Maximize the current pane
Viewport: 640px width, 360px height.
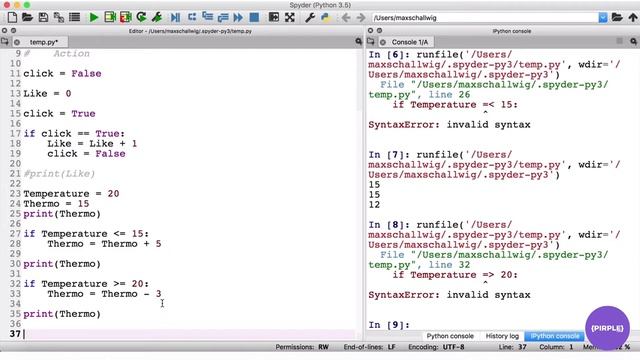273,17
